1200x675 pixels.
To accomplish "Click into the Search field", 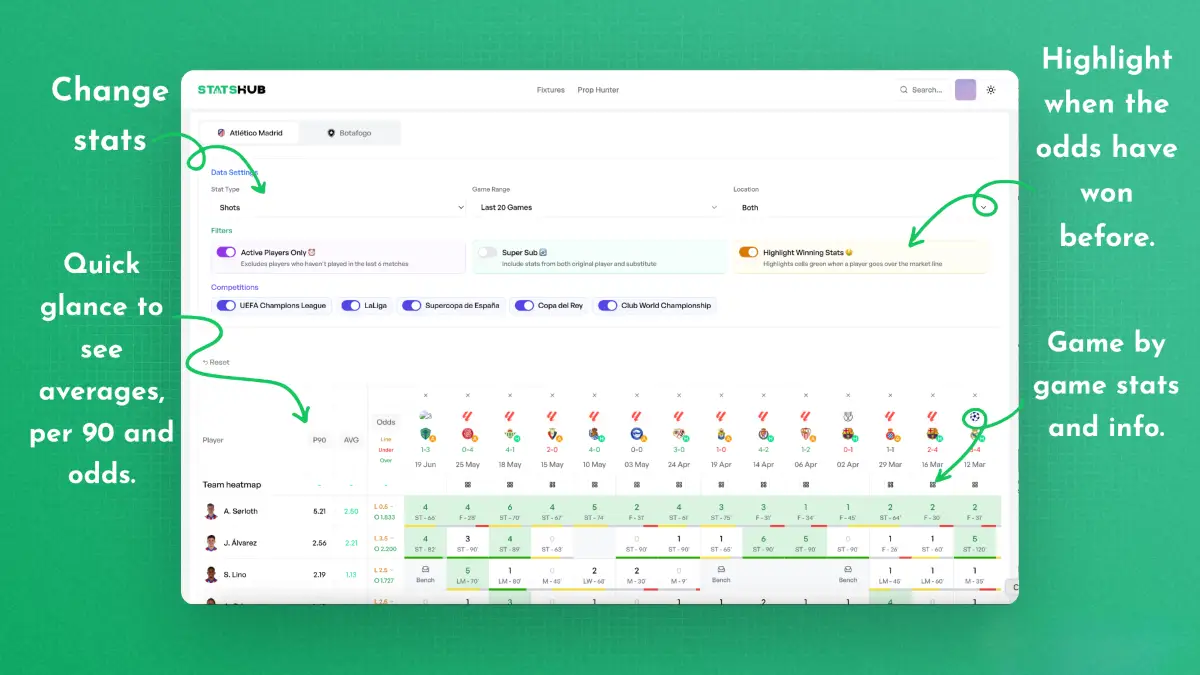I will pyautogui.click(x=925, y=90).
